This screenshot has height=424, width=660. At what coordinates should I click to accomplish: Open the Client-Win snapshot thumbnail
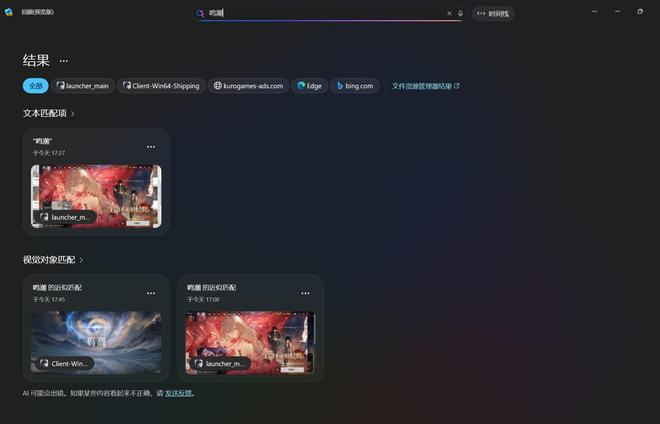[x=96, y=343]
